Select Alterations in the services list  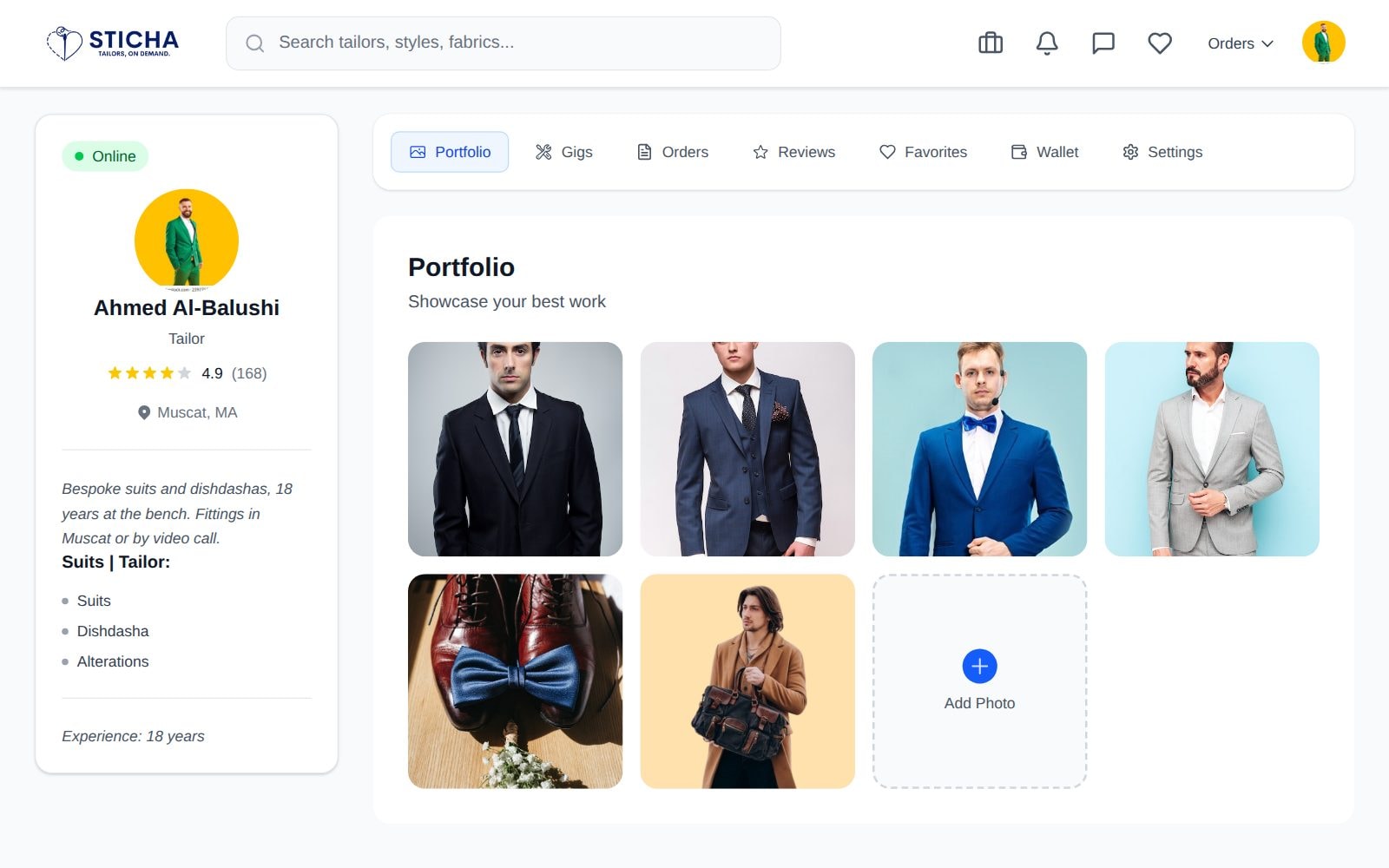113,661
